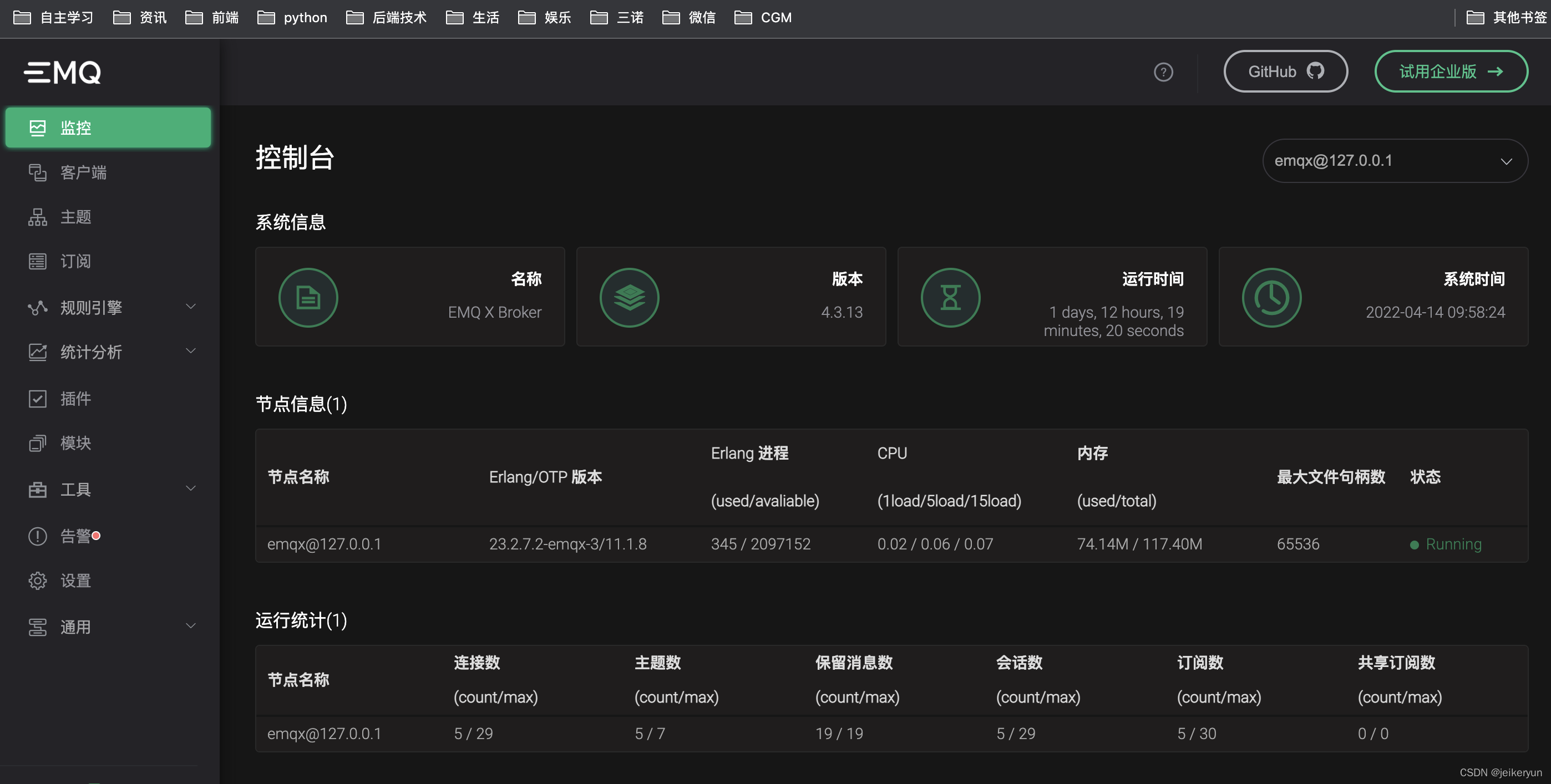This screenshot has width=1551, height=784.
Task: Click the system time clock icon
Action: coord(1271,297)
